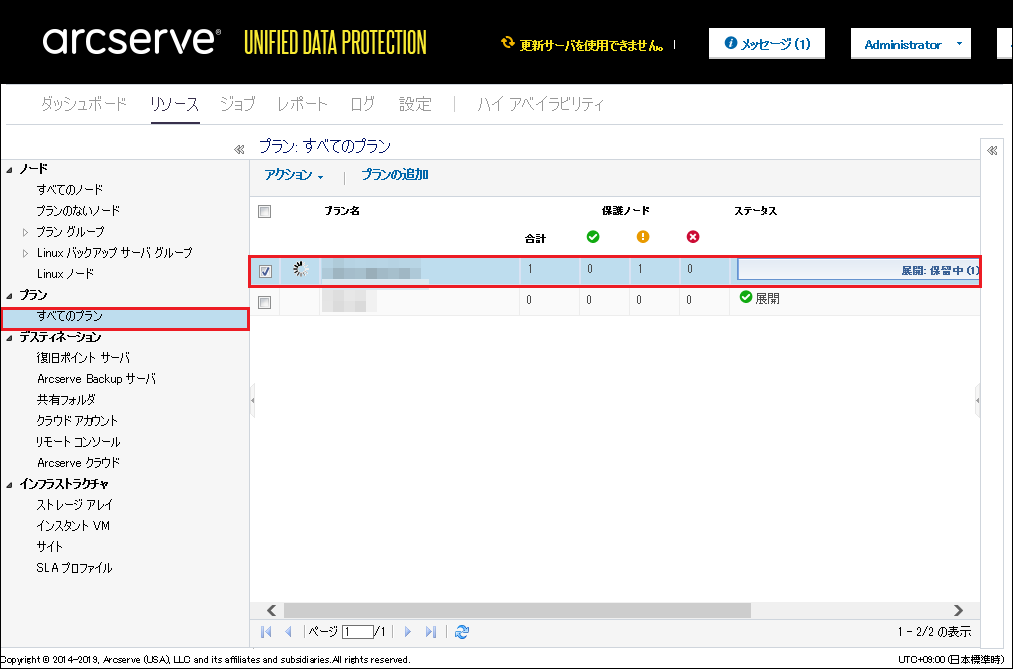Click the horizontal scrollbar right arrow
Viewport: 1013px width, 669px height.
[958, 610]
